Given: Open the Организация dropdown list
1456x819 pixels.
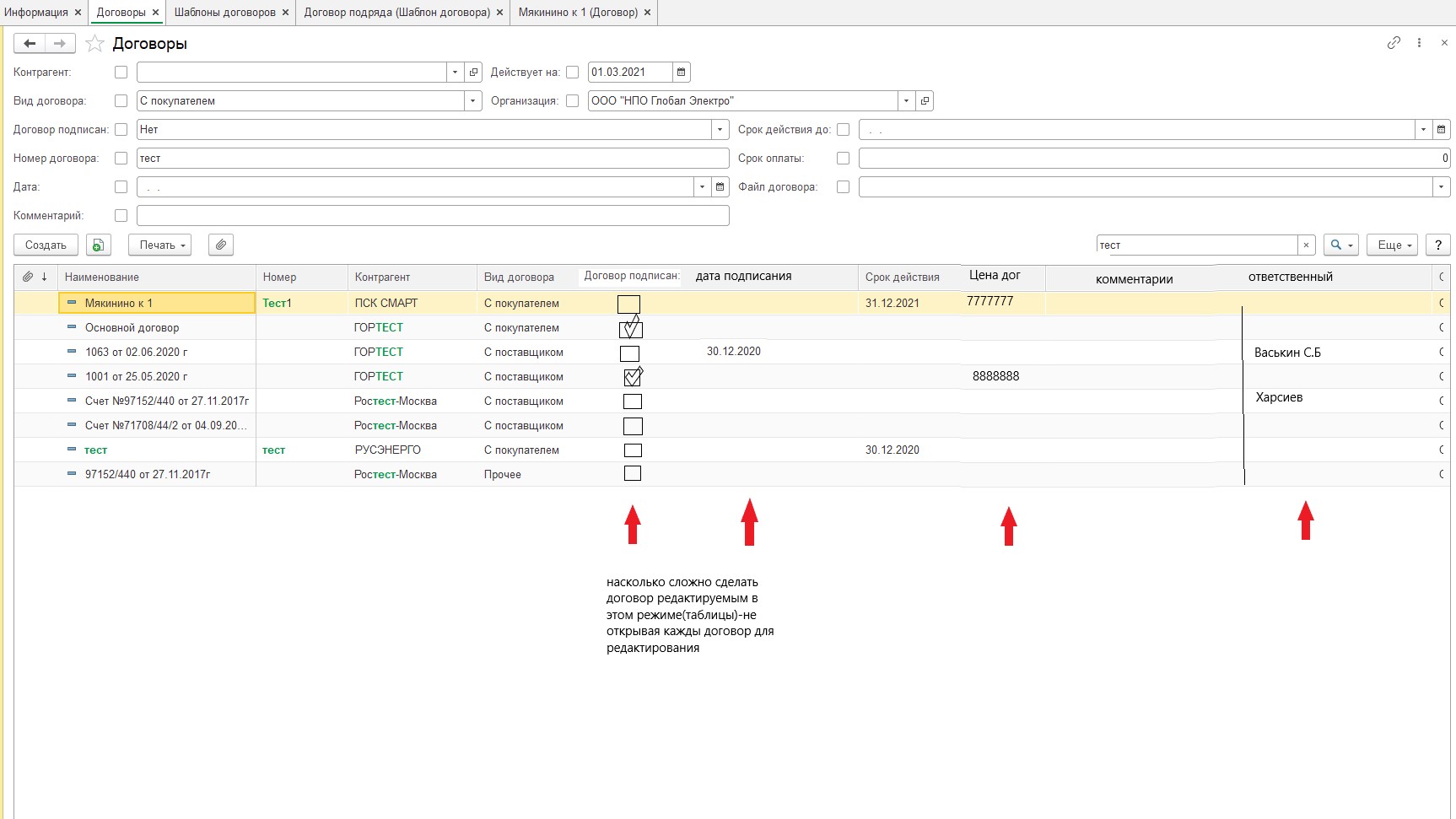Looking at the screenshot, I should tap(906, 101).
